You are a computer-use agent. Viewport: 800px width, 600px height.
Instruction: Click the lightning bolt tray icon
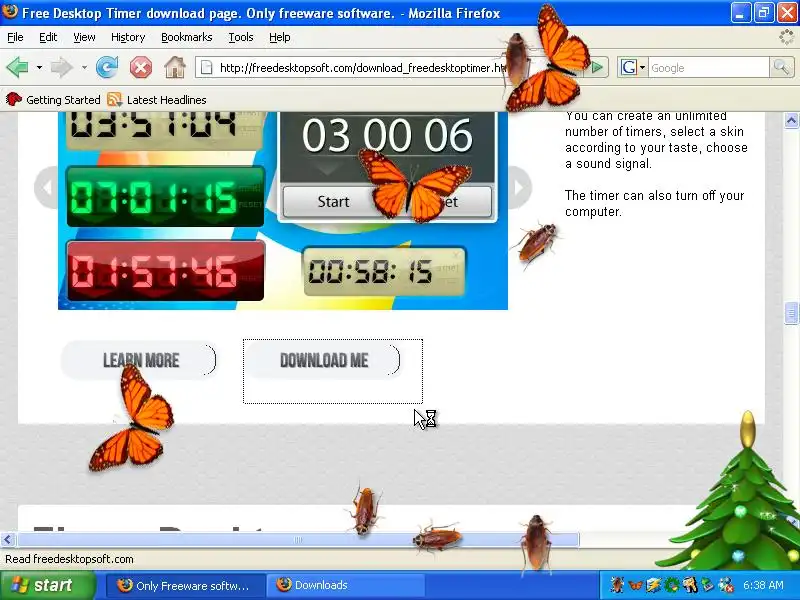click(x=654, y=585)
